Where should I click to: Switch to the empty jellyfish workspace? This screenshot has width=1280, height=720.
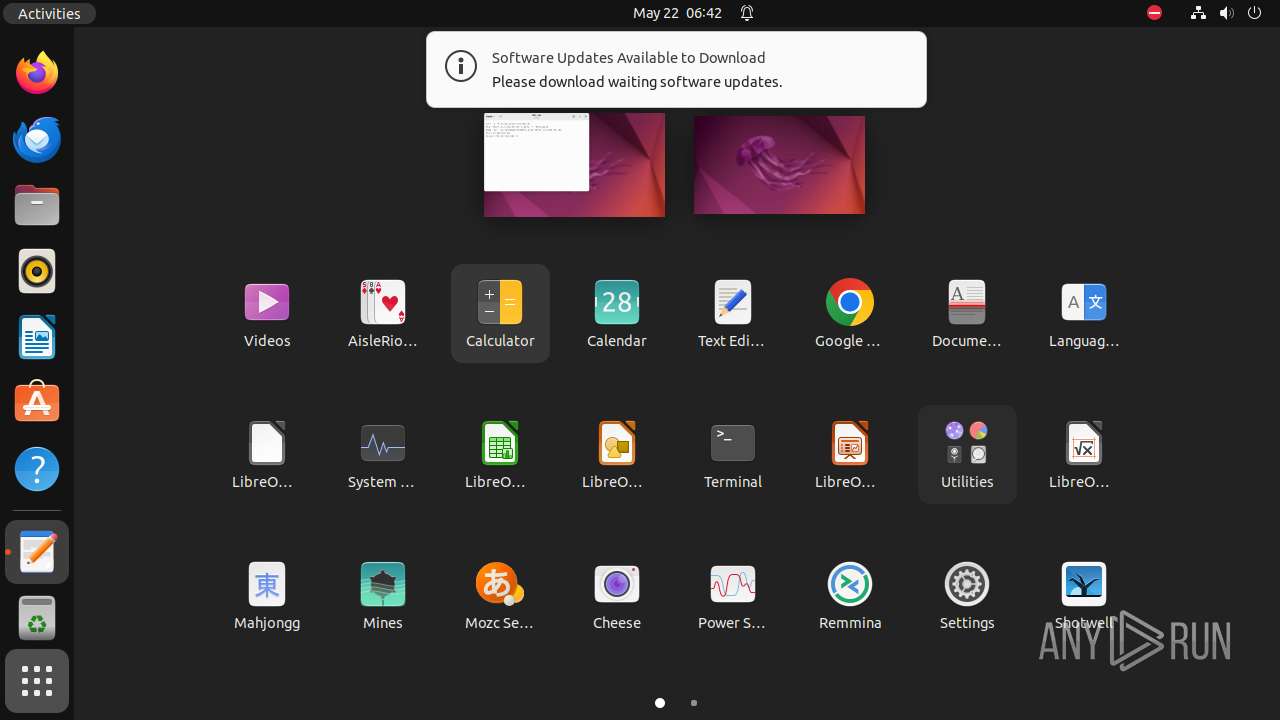(x=779, y=164)
